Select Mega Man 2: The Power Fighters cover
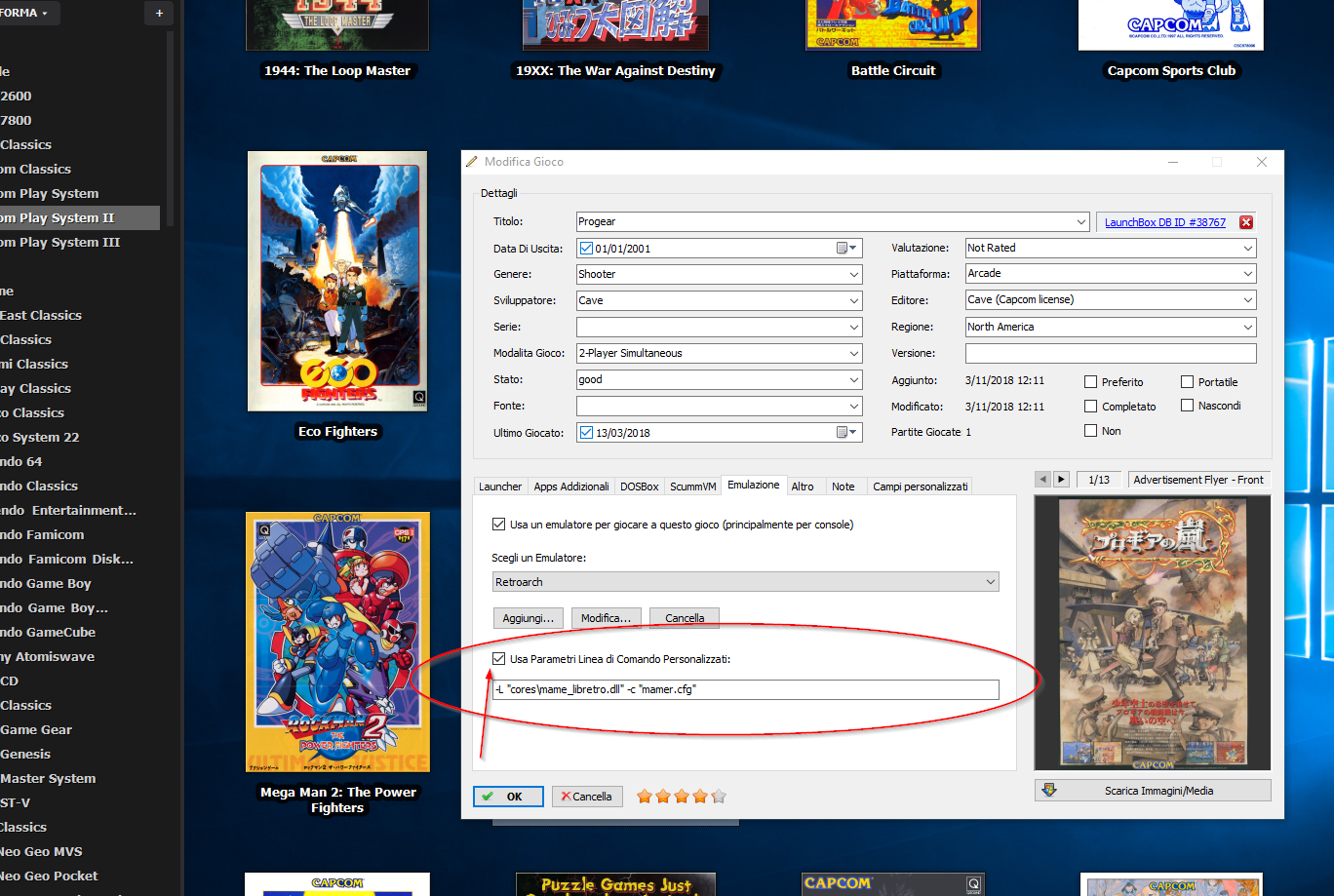The height and width of the screenshot is (896, 1334). click(x=337, y=643)
